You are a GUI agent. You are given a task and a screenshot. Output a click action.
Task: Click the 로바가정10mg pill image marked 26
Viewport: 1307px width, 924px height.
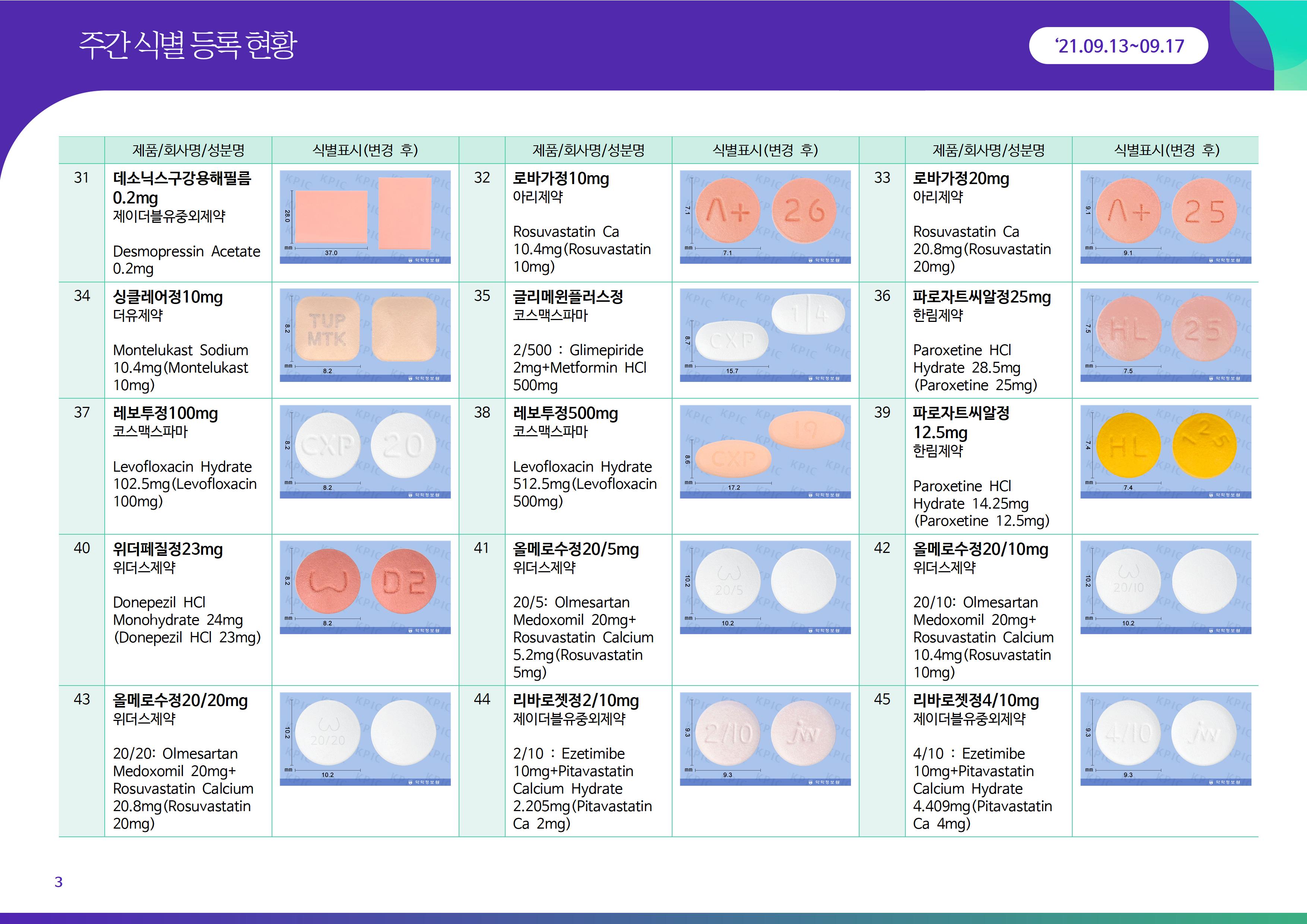tap(803, 211)
